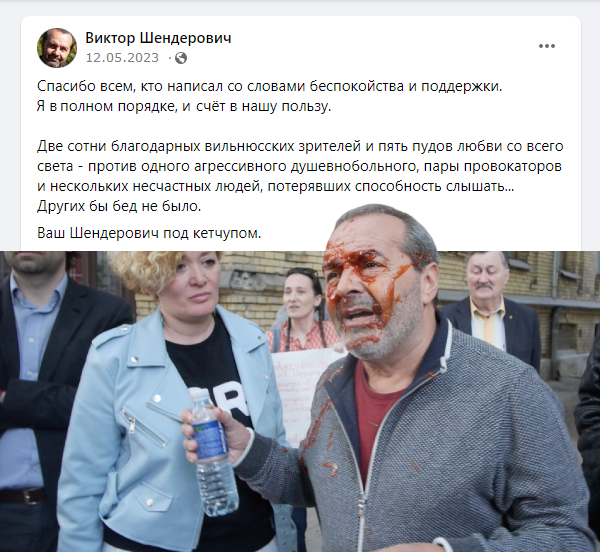This screenshot has width=600, height=552.
Task: Click the sentence 'Других бы бед не было.'
Action: click(x=119, y=206)
